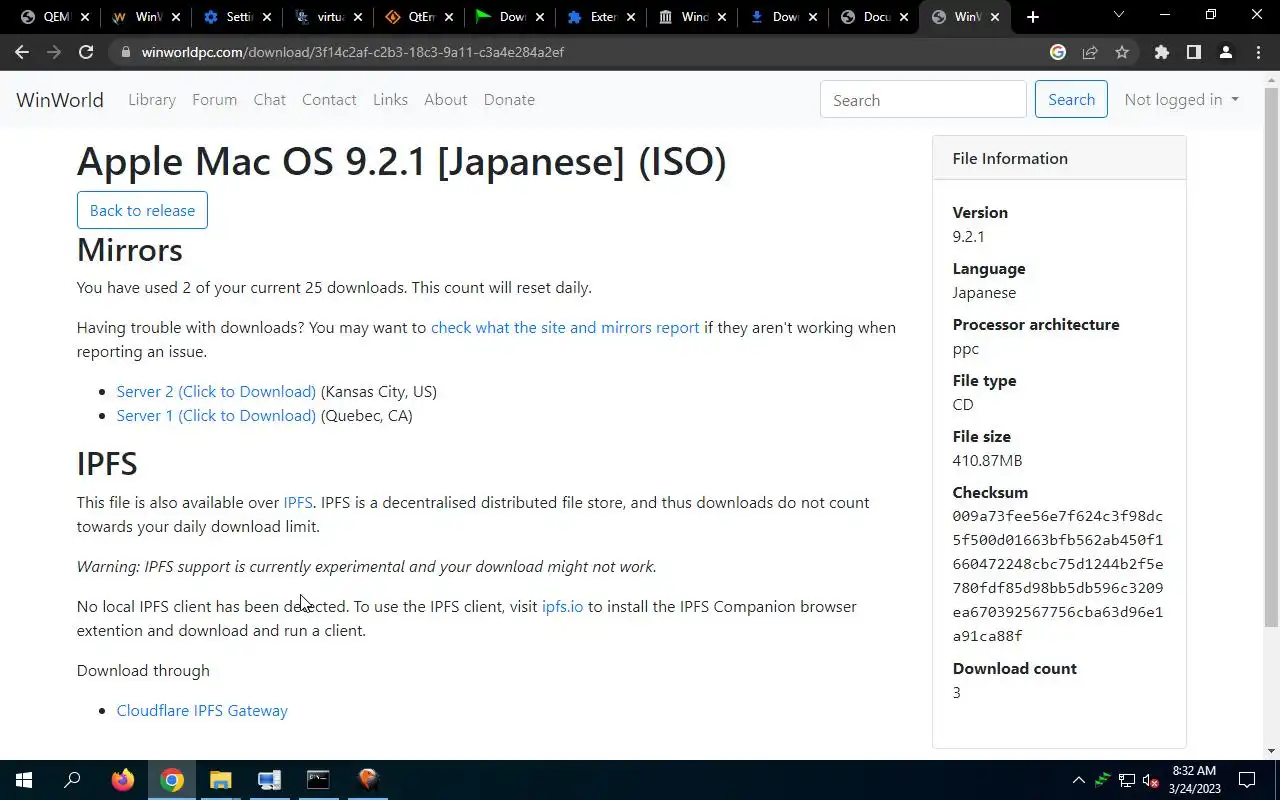The image size is (1280, 800).
Task: Open the Forum menu item
Action: (x=214, y=100)
